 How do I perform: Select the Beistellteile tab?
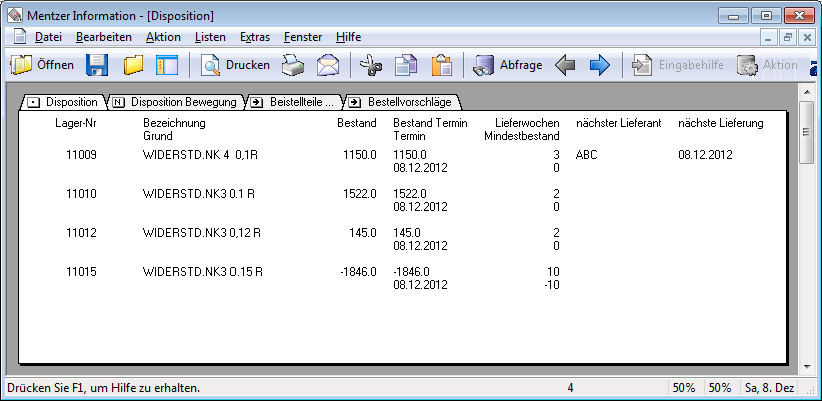point(295,102)
